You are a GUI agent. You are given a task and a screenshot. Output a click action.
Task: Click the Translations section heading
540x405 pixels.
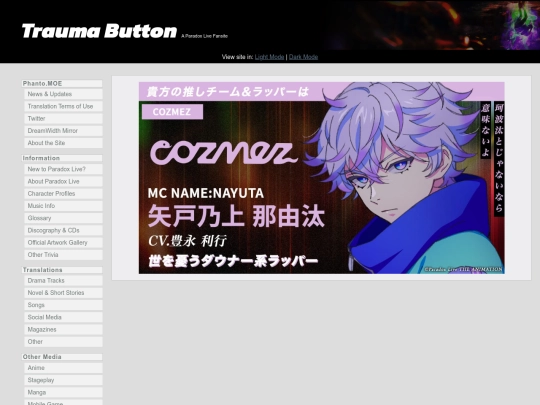click(62, 270)
